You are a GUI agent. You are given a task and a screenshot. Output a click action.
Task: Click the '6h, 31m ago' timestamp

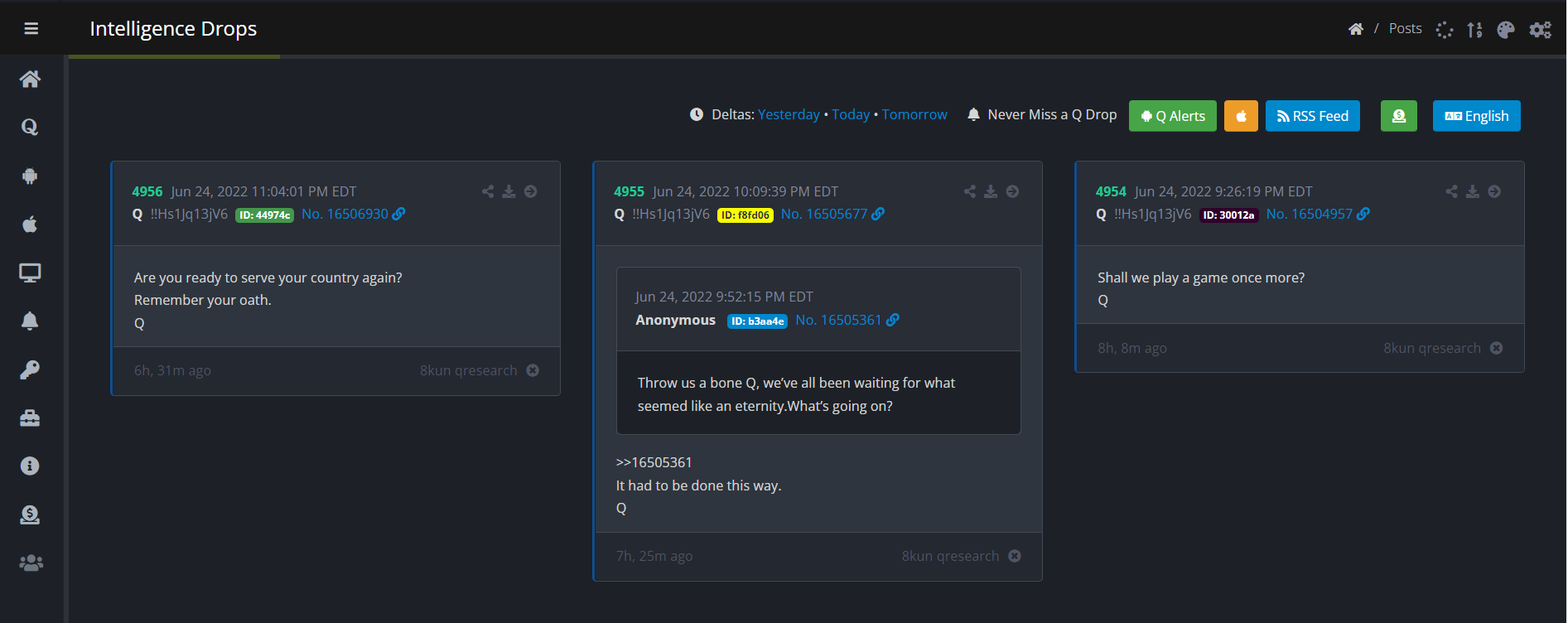pos(172,370)
